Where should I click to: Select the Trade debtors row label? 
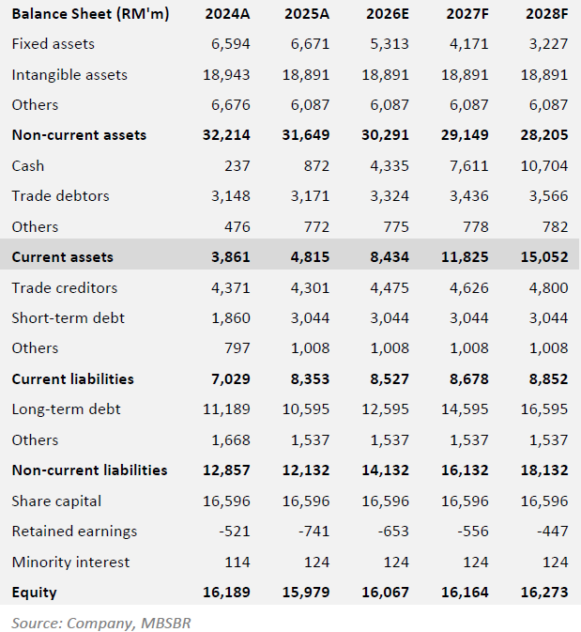click(x=60, y=196)
